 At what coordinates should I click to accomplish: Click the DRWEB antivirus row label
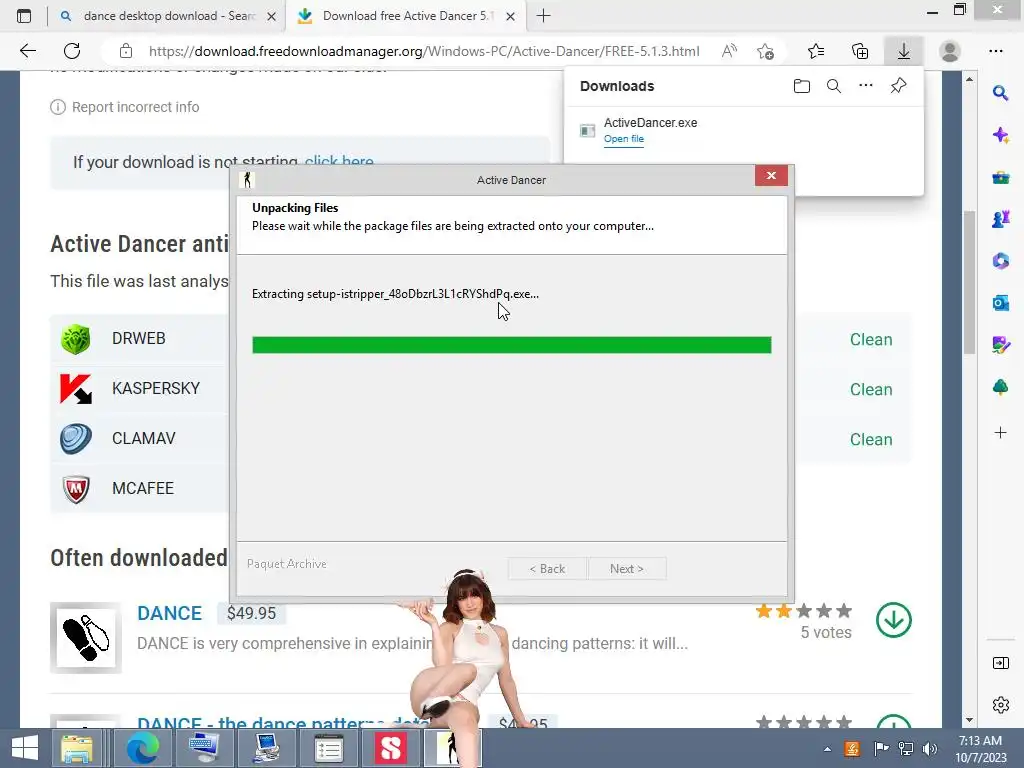click(138, 338)
